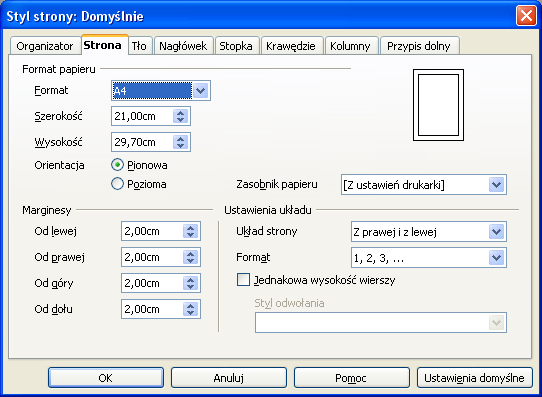Click the Ustawienia domyślne button

[475, 378]
